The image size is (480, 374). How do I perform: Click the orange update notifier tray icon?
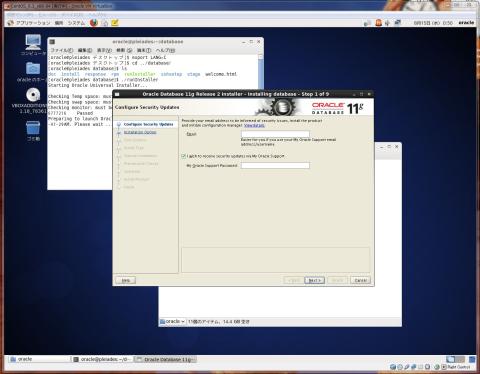point(379,23)
